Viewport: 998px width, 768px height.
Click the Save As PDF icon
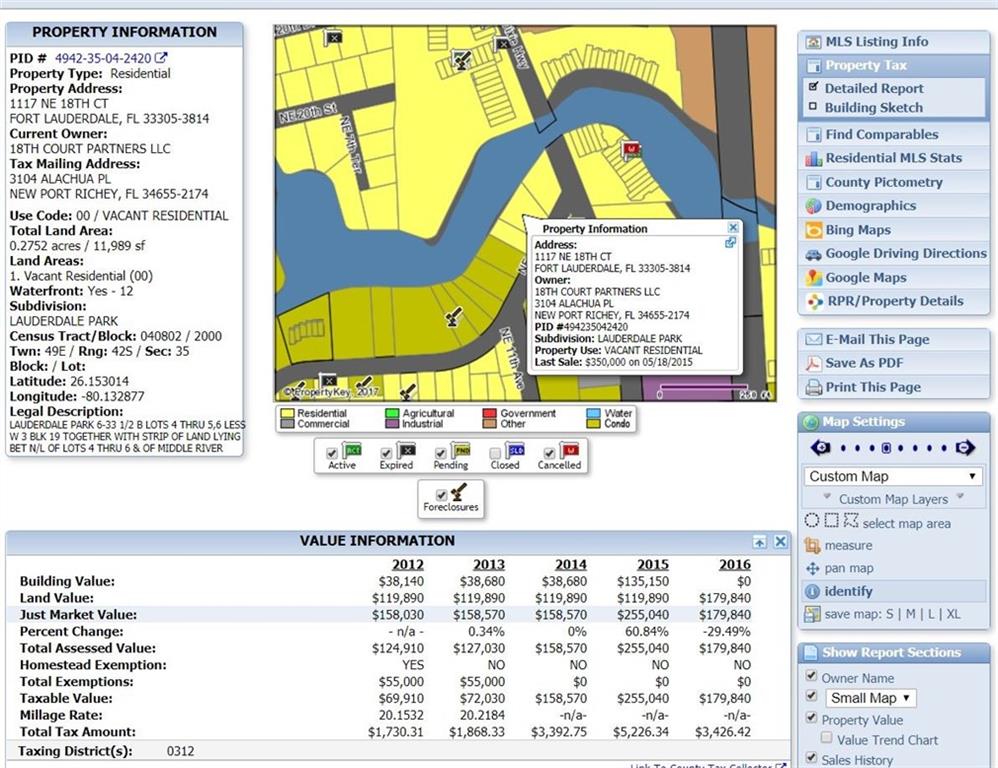[813, 363]
